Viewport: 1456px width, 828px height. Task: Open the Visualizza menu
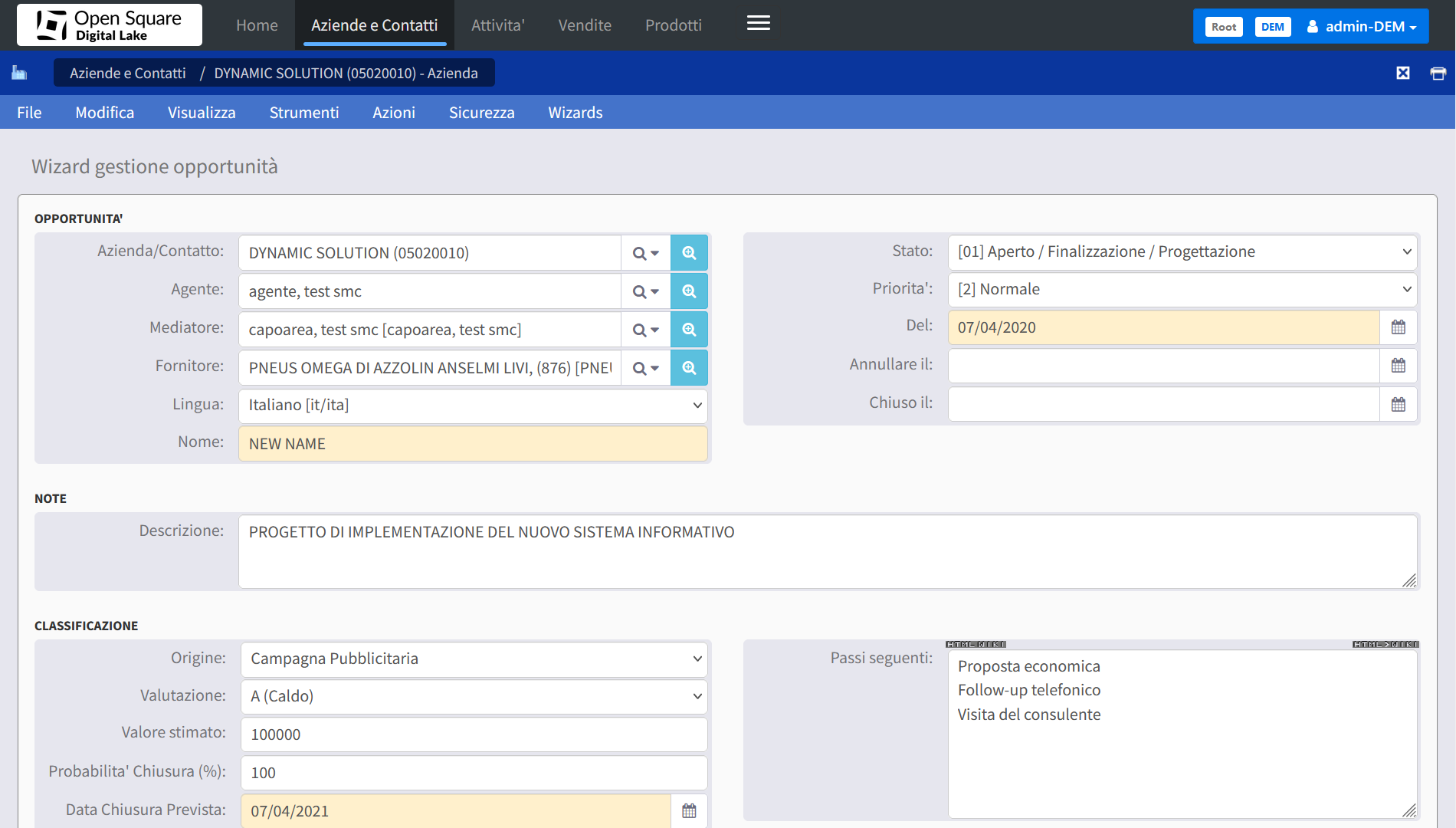[x=202, y=113]
